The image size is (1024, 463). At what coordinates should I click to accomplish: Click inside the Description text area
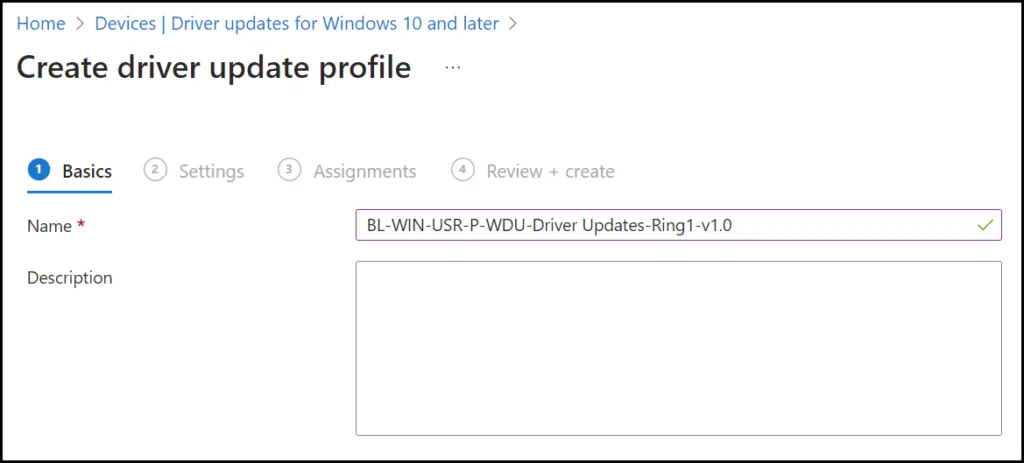[x=678, y=348]
